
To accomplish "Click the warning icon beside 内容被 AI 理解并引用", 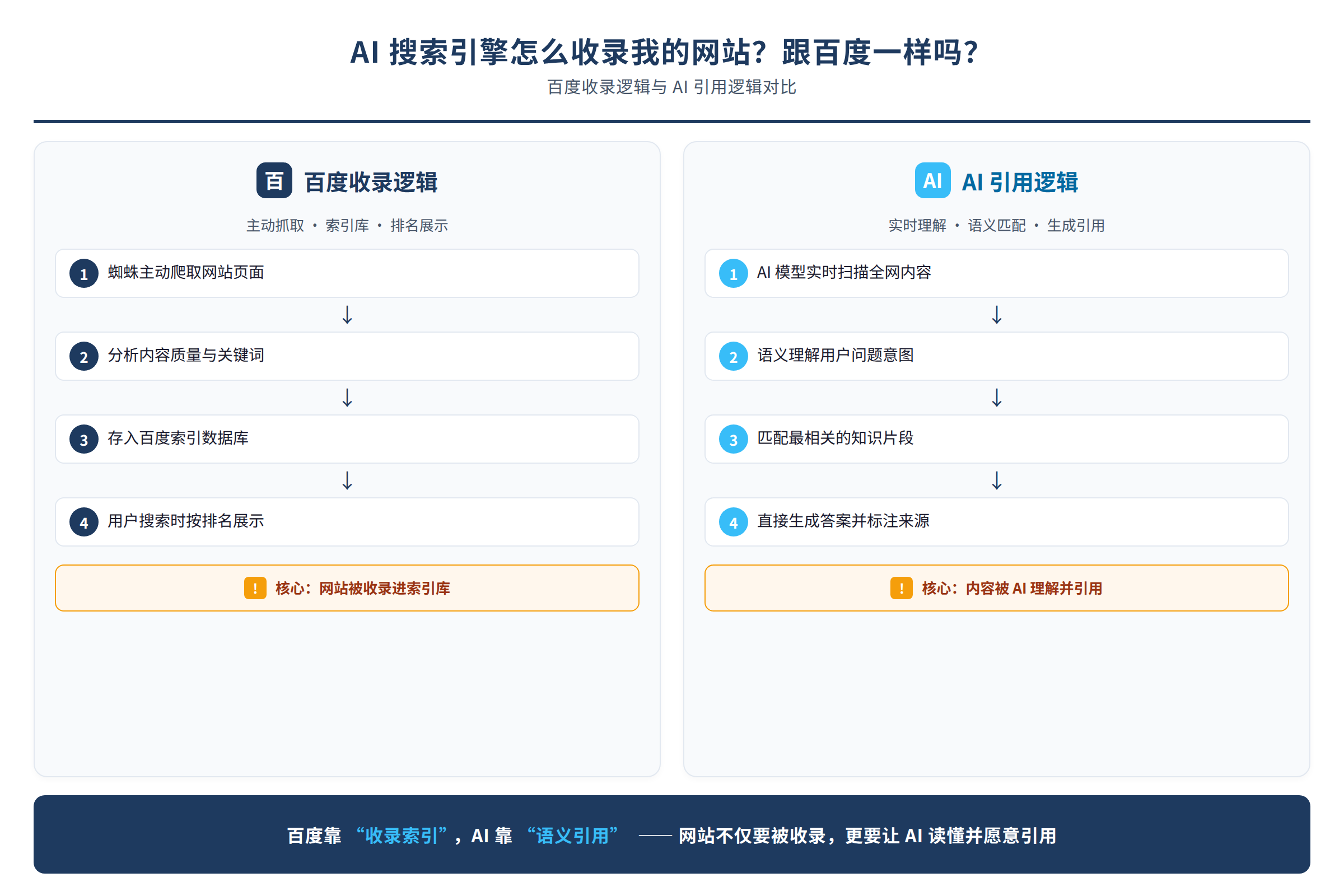I will (901, 588).
